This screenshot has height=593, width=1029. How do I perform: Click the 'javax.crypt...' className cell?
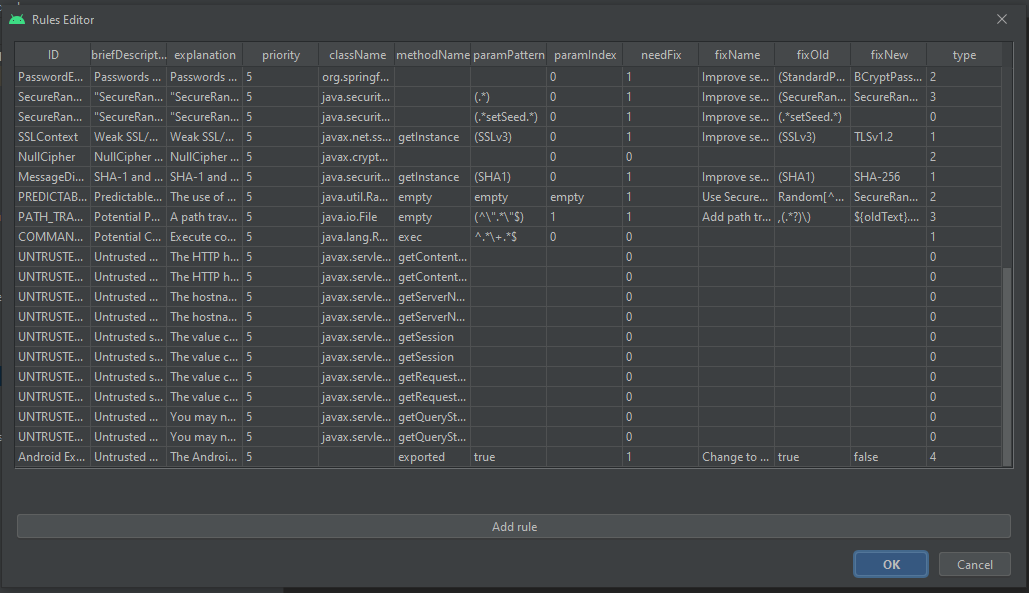click(x=357, y=157)
